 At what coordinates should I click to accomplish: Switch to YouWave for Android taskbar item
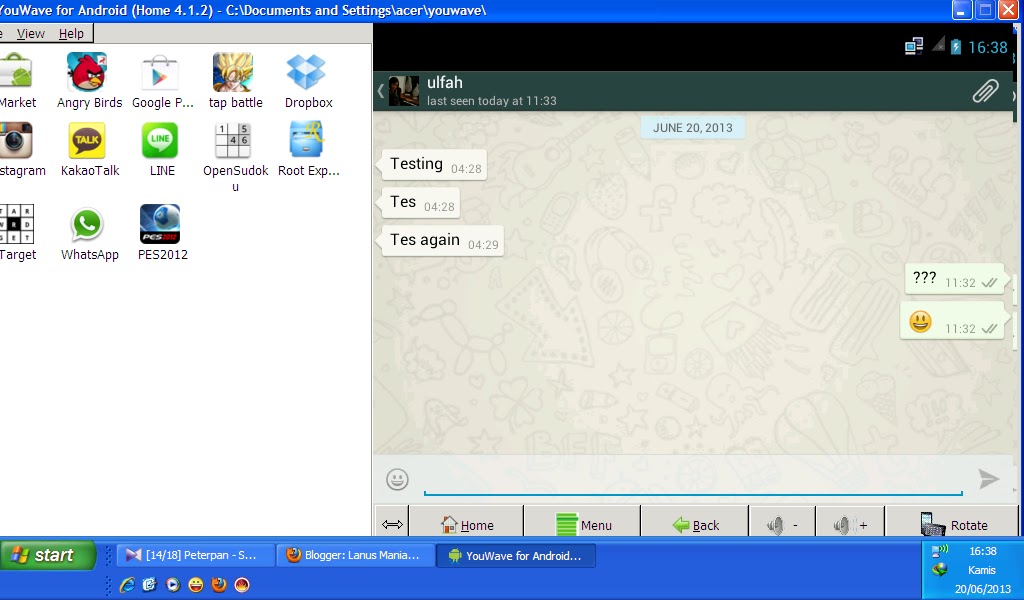tap(515, 555)
